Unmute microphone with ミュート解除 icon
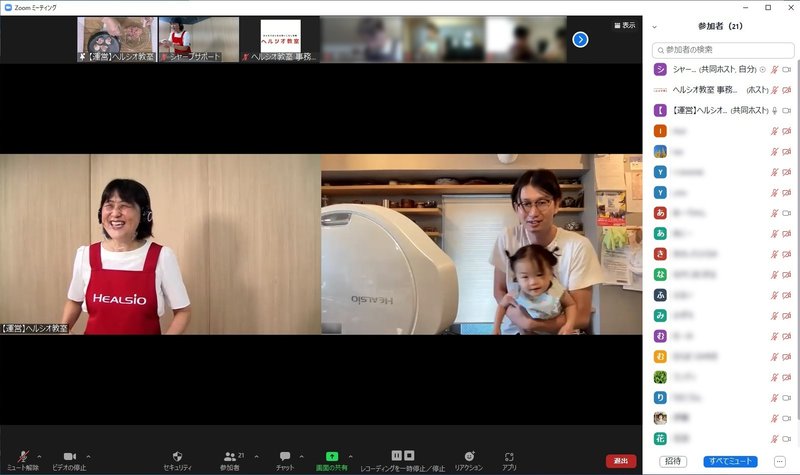The image size is (800, 475). click(x=23, y=456)
